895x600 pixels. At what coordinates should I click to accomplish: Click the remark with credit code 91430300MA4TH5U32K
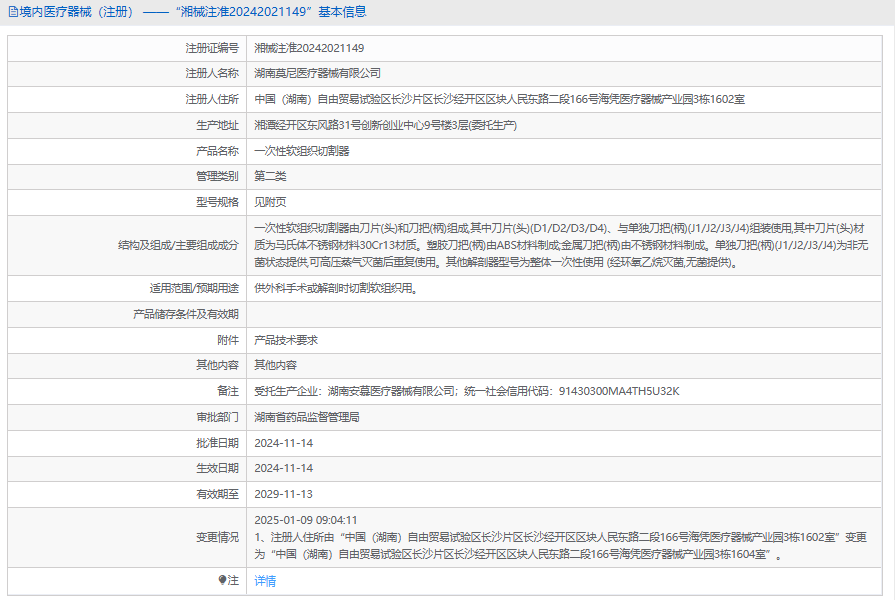pos(467,392)
